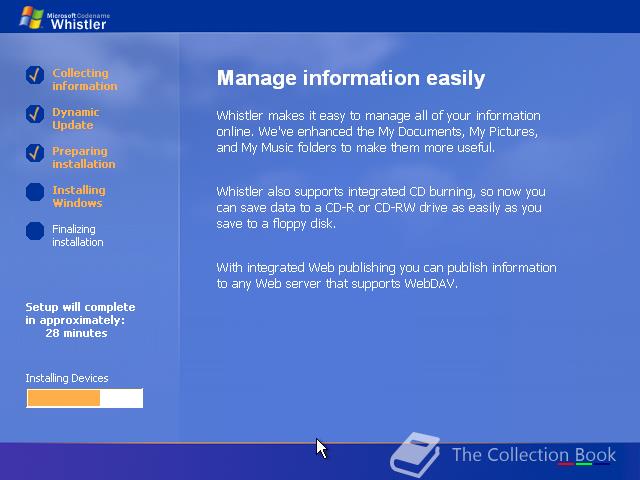Click the 'Installing Devices' status label
Viewport: 640px width, 480px height.
coord(67,378)
